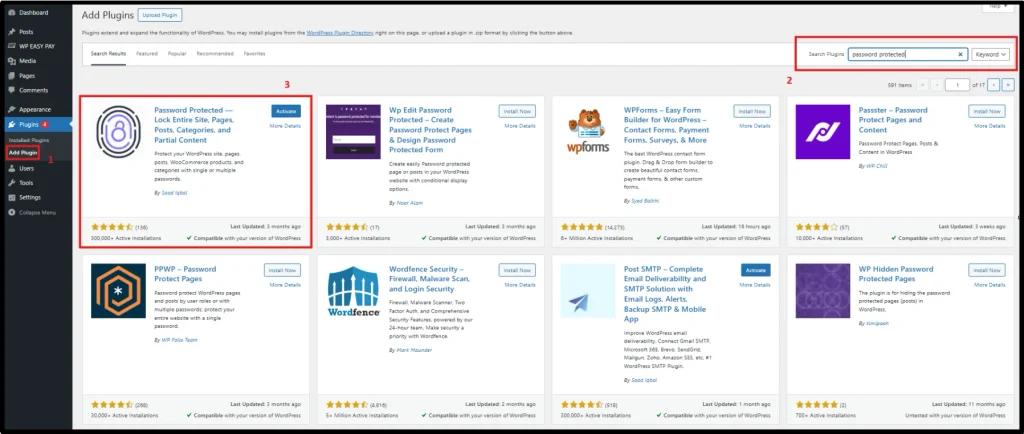Viewport: 1024px width, 434px height.
Task: Click the current page number field
Action: (x=957, y=85)
